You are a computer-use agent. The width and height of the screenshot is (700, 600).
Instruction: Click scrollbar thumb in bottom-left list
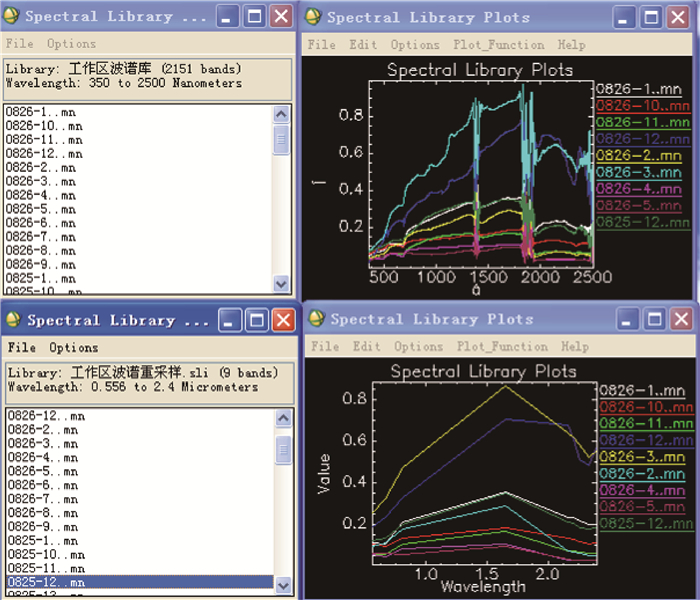(282, 446)
